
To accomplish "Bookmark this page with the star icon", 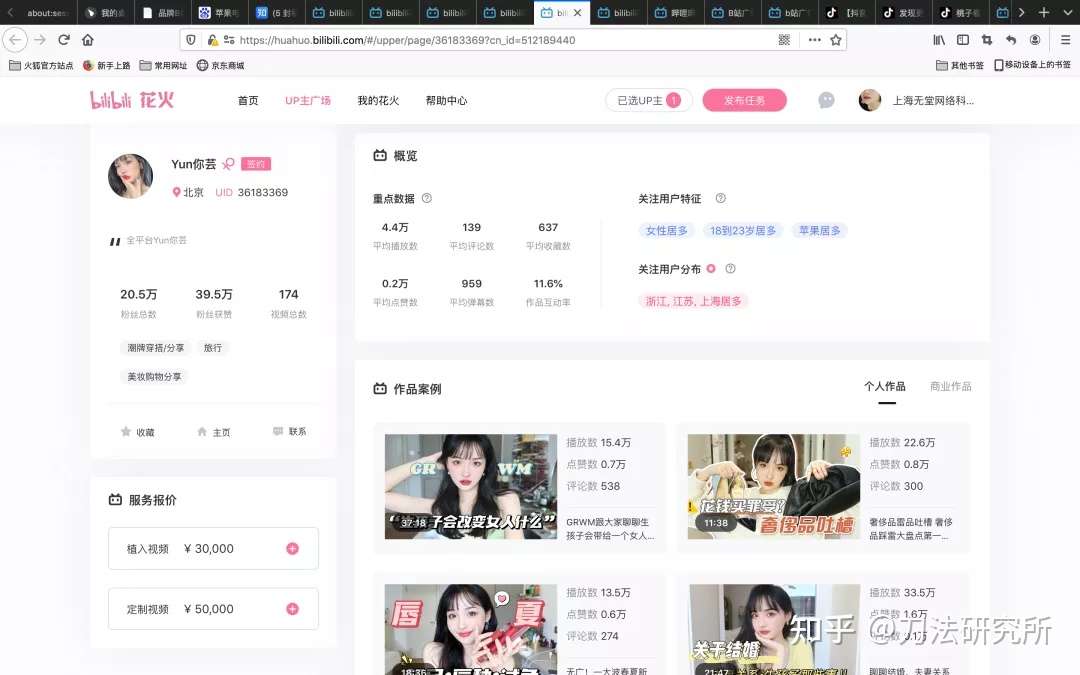I will click(835, 40).
